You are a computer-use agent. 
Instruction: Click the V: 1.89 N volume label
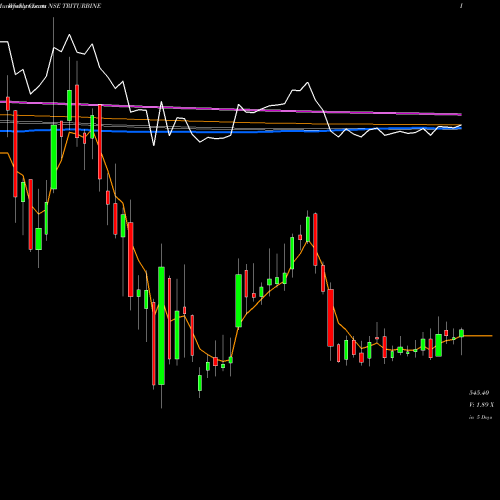pyautogui.click(x=481, y=405)
